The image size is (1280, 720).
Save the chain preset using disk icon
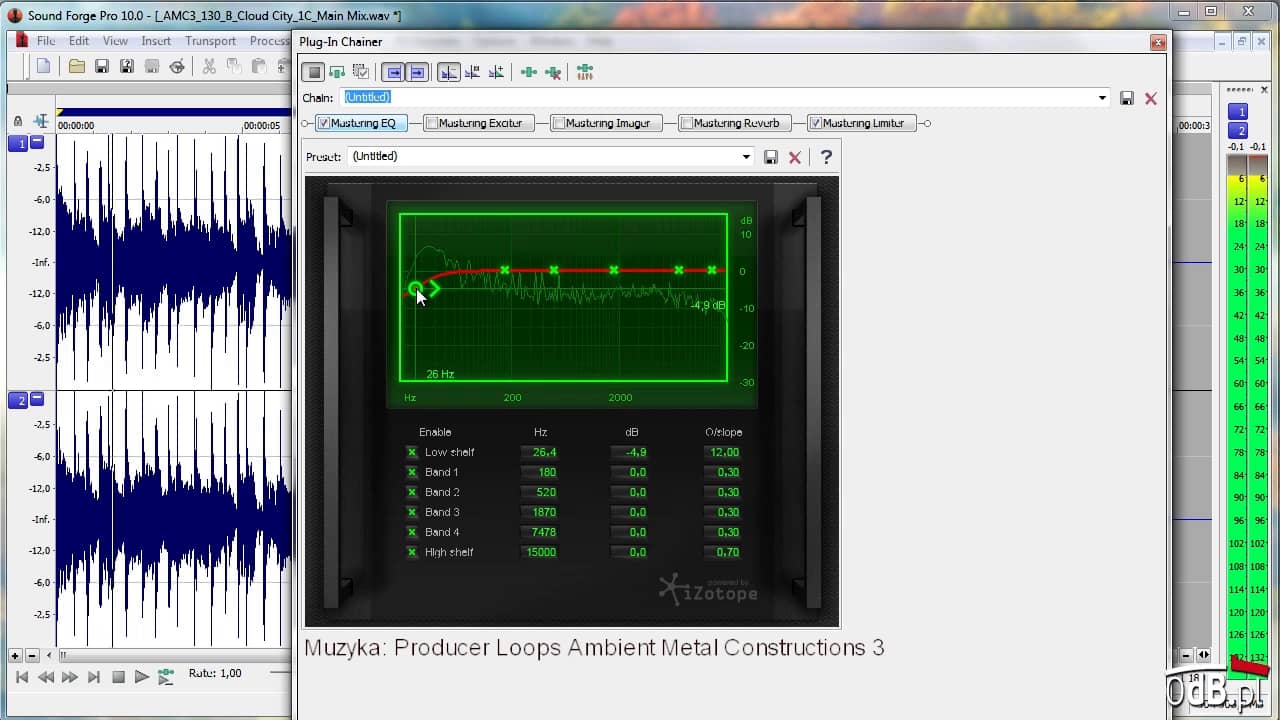1127,98
